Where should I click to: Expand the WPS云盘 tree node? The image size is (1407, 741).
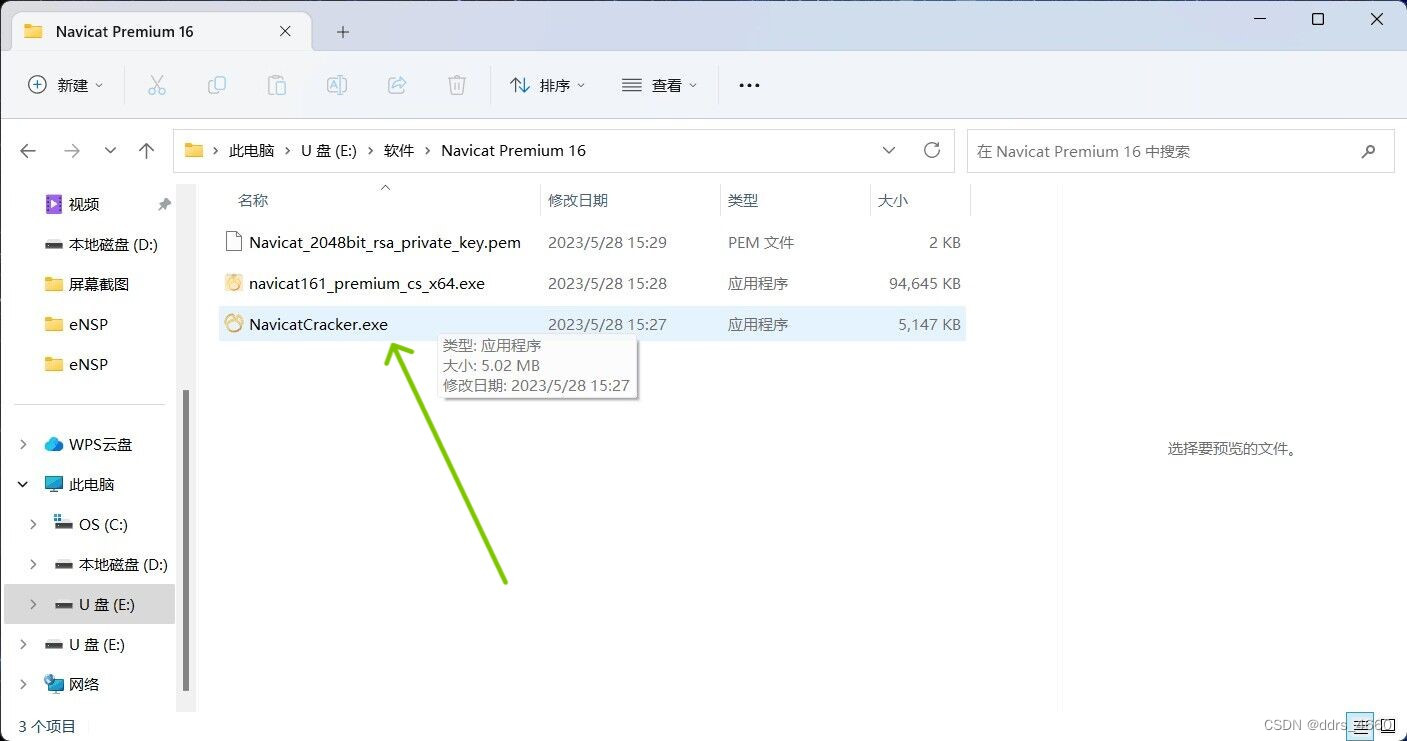click(x=24, y=444)
